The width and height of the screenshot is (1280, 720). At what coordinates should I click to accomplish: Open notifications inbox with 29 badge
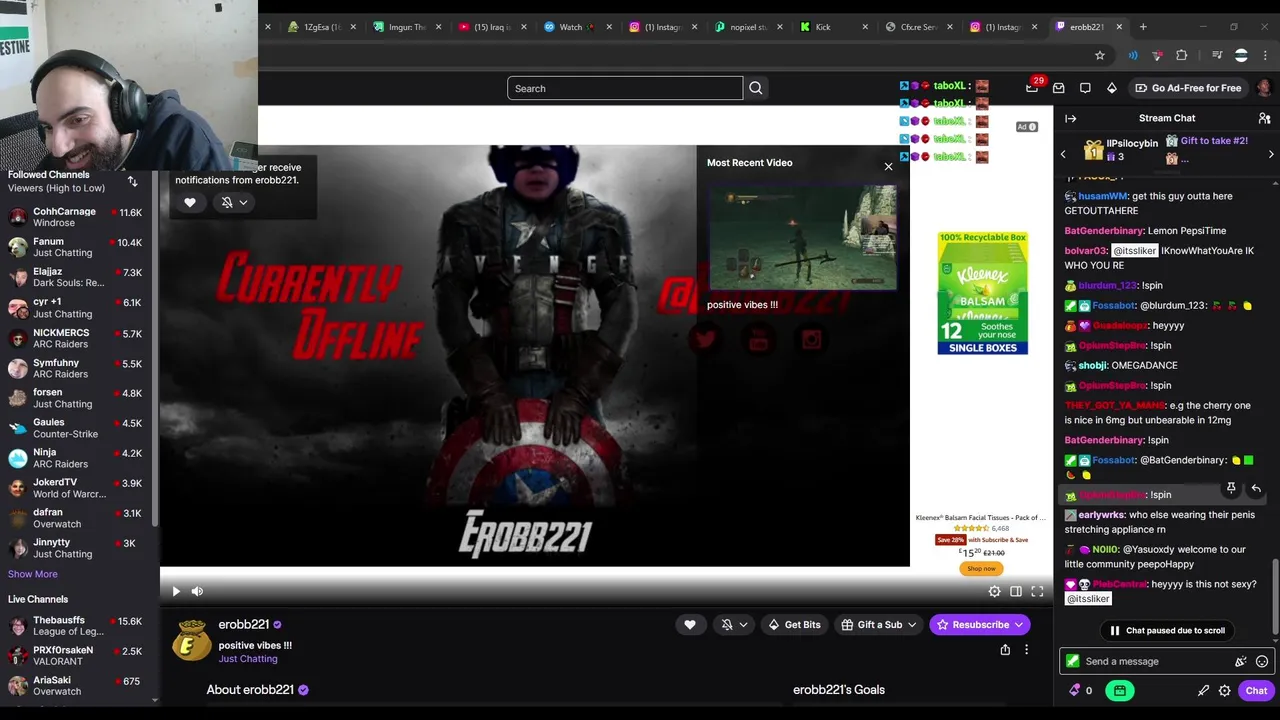(1032, 88)
